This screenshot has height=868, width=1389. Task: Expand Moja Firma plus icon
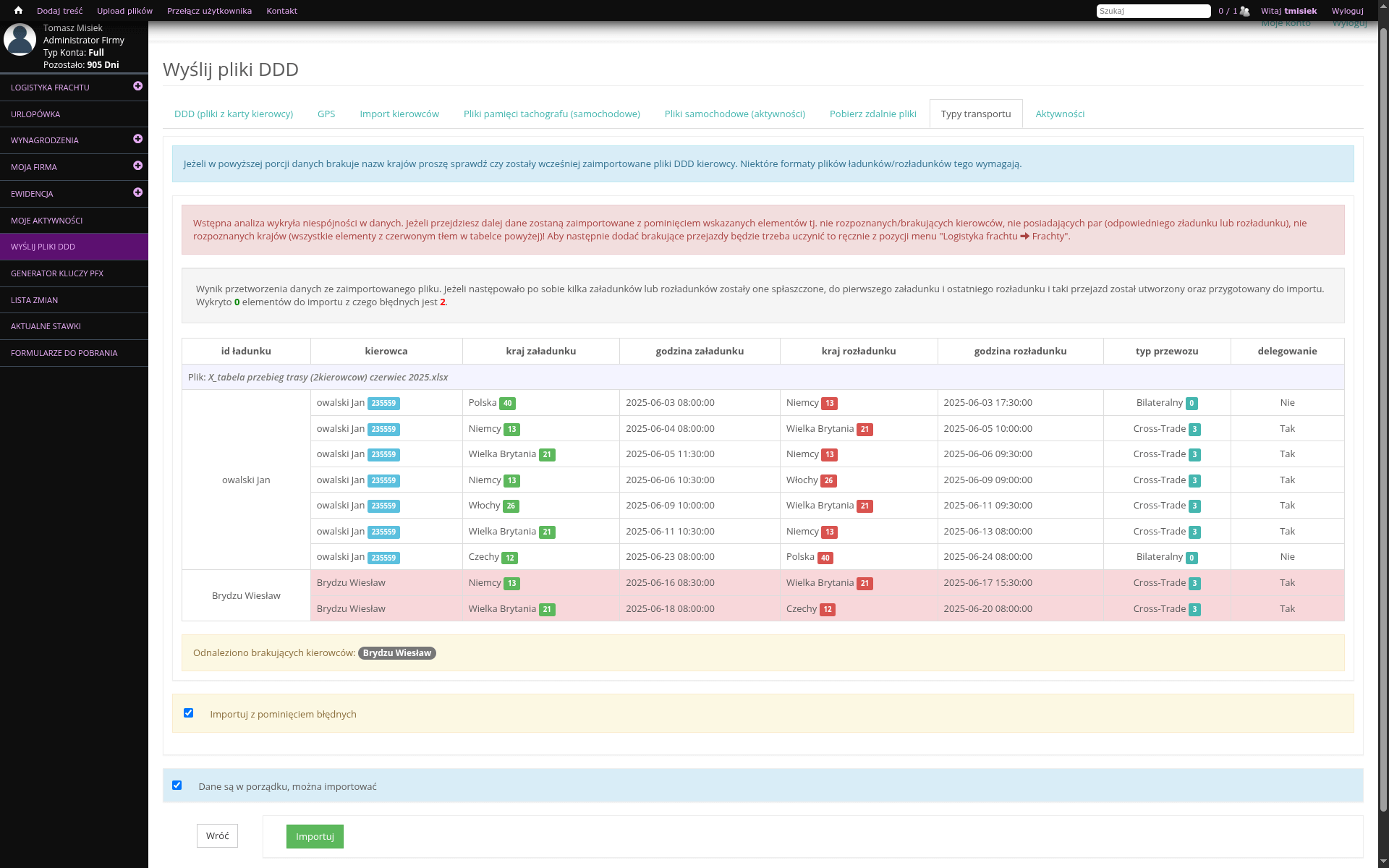[137, 166]
